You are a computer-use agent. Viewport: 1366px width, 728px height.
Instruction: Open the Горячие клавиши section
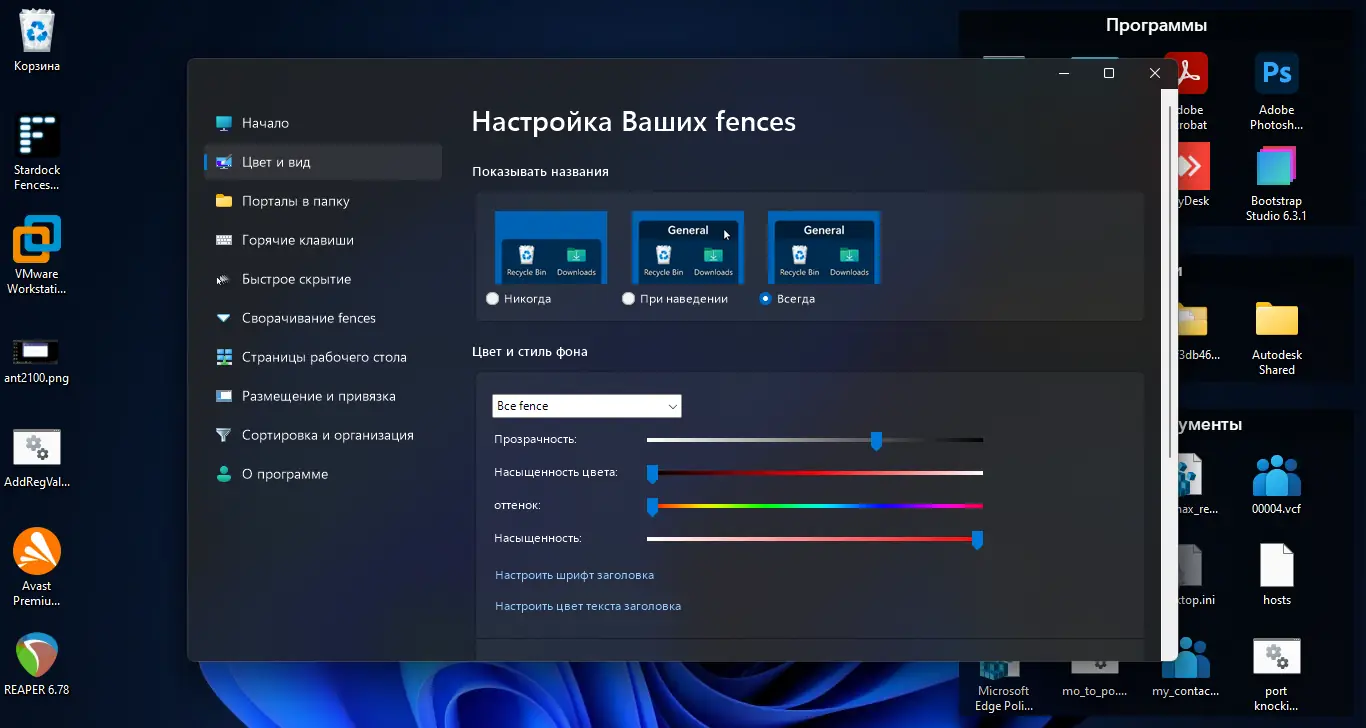pos(323,240)
